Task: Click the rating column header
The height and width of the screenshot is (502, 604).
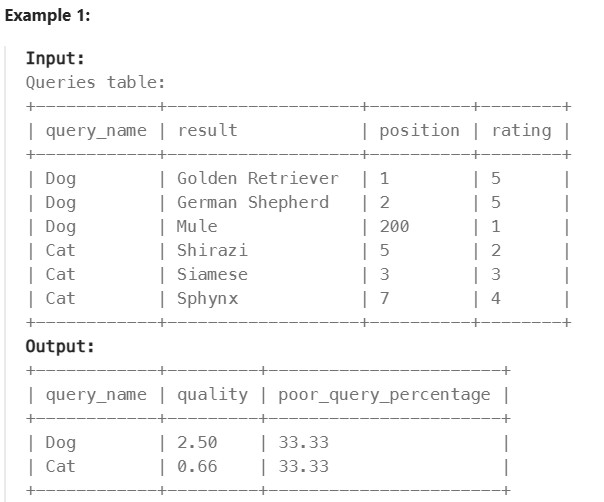Action: pyautogui.click(x=521, y=130)
